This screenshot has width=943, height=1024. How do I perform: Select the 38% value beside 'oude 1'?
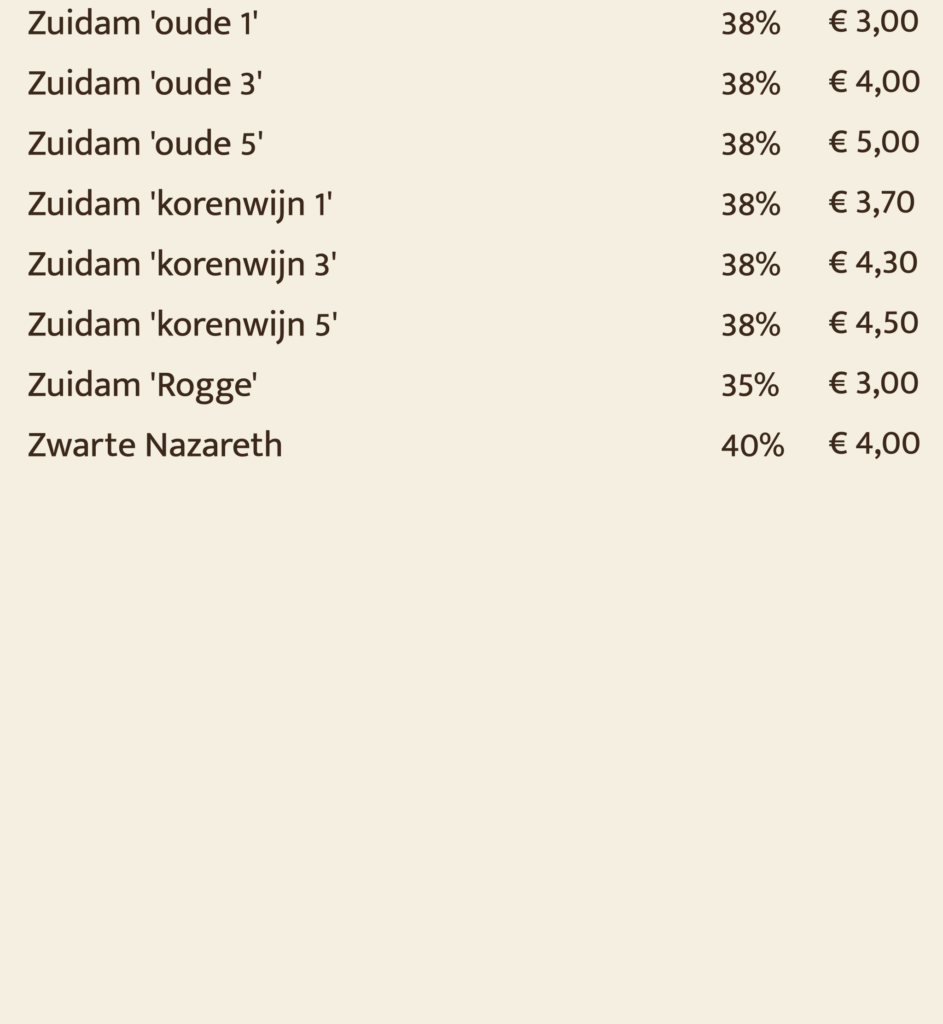(x=751, y=24)
